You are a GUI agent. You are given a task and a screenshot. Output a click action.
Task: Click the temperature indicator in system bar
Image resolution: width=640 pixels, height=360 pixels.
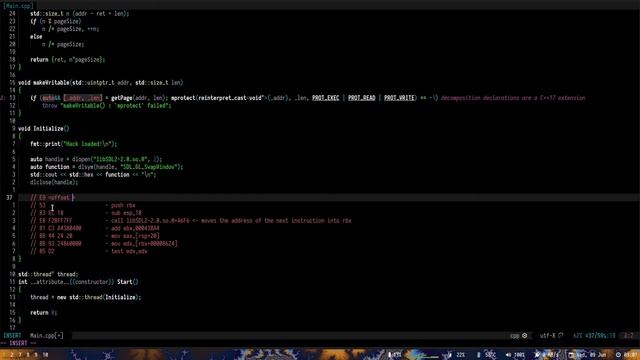click(487, 355)
